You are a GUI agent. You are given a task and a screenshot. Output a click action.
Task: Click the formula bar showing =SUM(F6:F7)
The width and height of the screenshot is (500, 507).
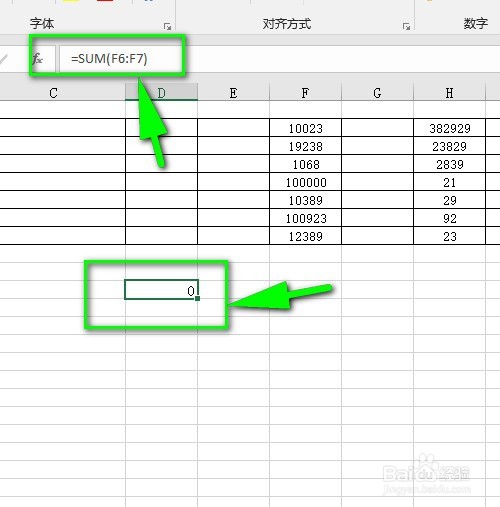[279, 59]
